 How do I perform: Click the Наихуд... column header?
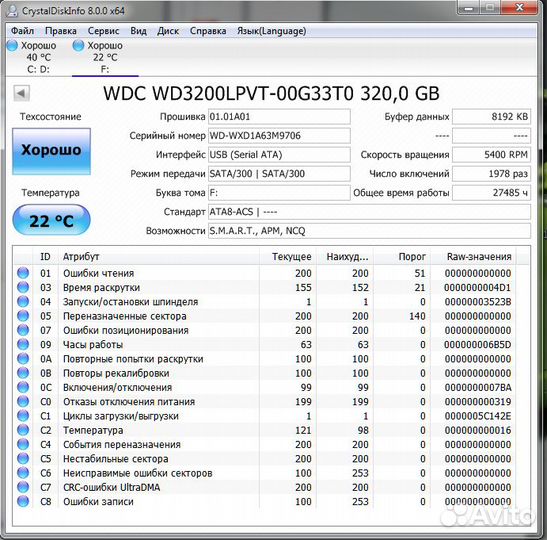345,257
